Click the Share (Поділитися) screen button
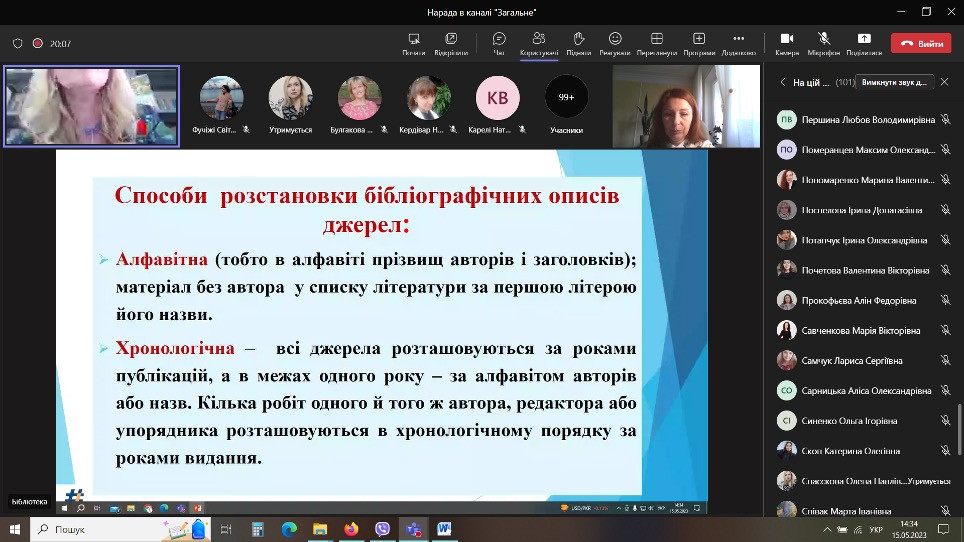The image size is (964, 542). (x=863, y=42)
